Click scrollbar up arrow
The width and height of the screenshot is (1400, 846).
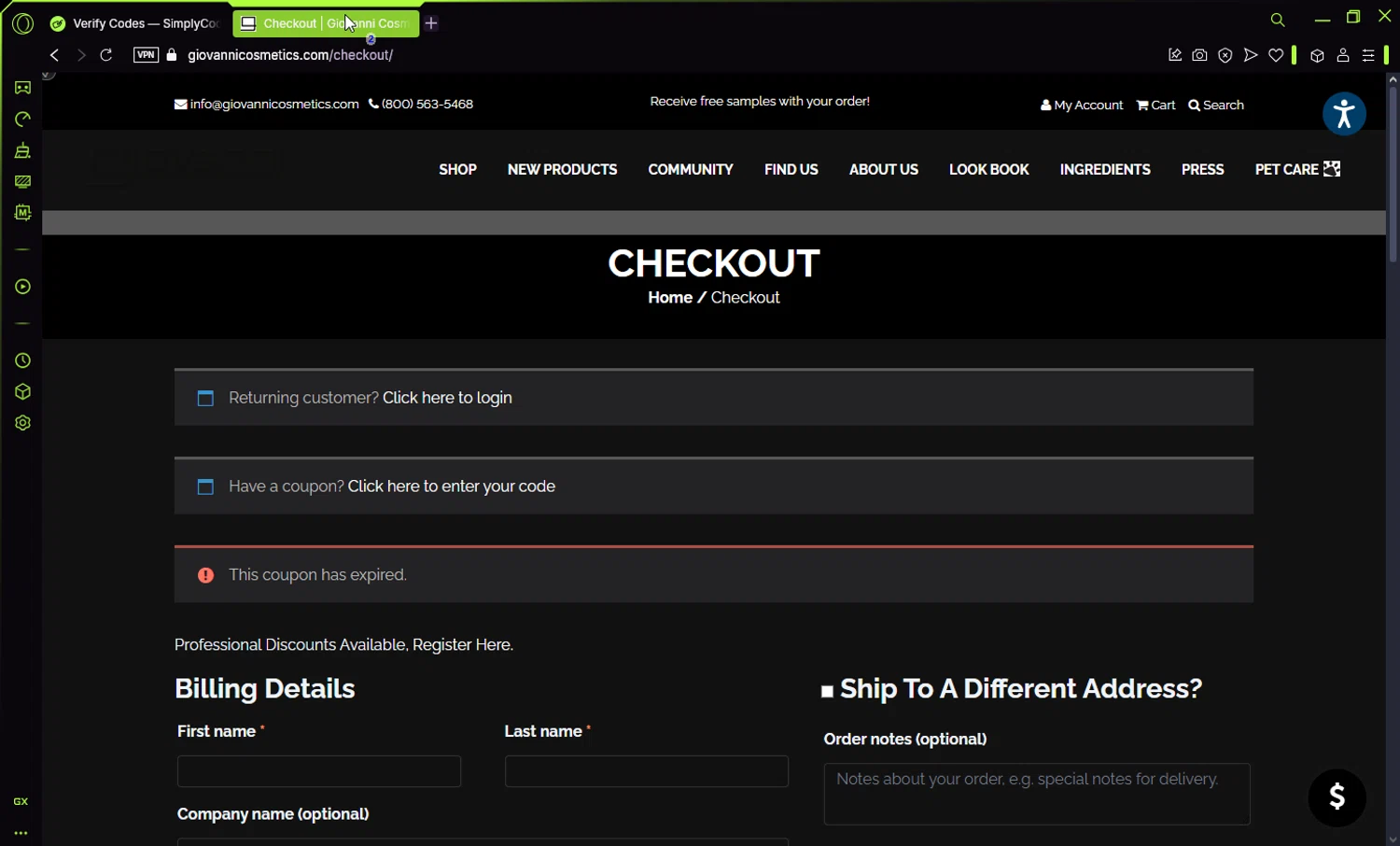tap(1393, 79)
